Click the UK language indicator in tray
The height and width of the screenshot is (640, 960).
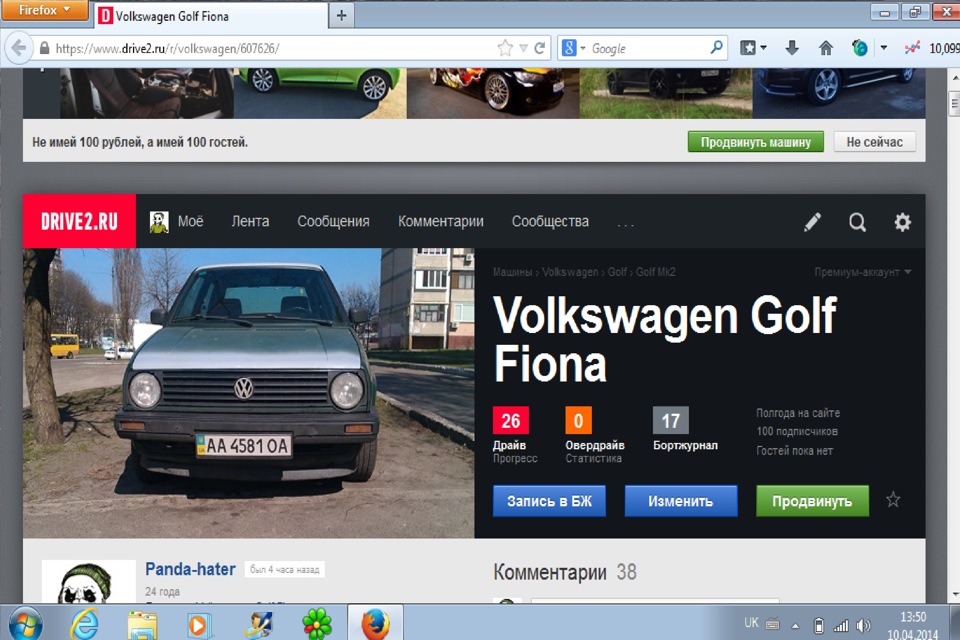click(751, 623)
